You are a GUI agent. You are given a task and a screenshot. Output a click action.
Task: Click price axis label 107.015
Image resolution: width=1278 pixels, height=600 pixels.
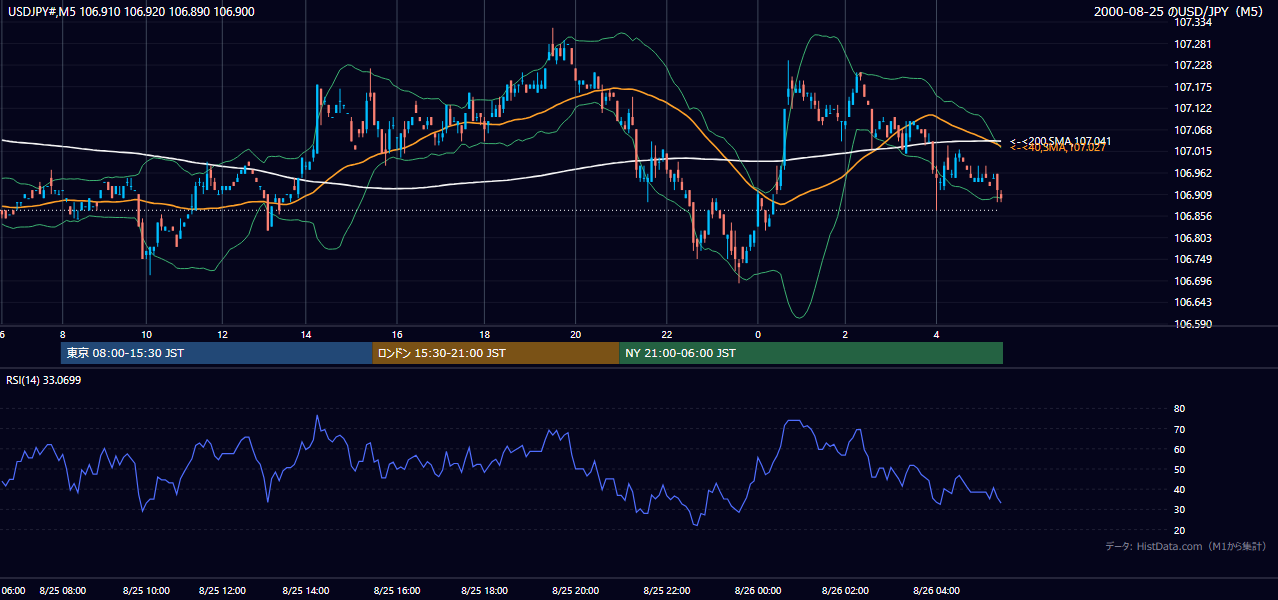coord(1195,152)
